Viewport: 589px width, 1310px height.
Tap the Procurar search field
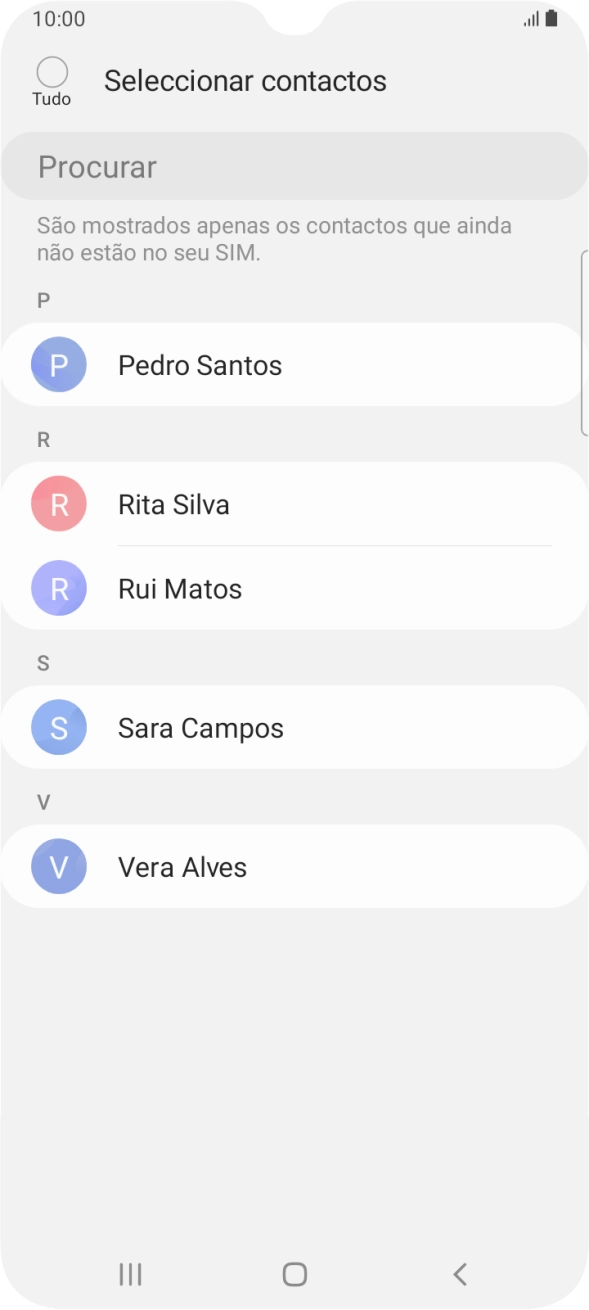(x=294, y=166)
